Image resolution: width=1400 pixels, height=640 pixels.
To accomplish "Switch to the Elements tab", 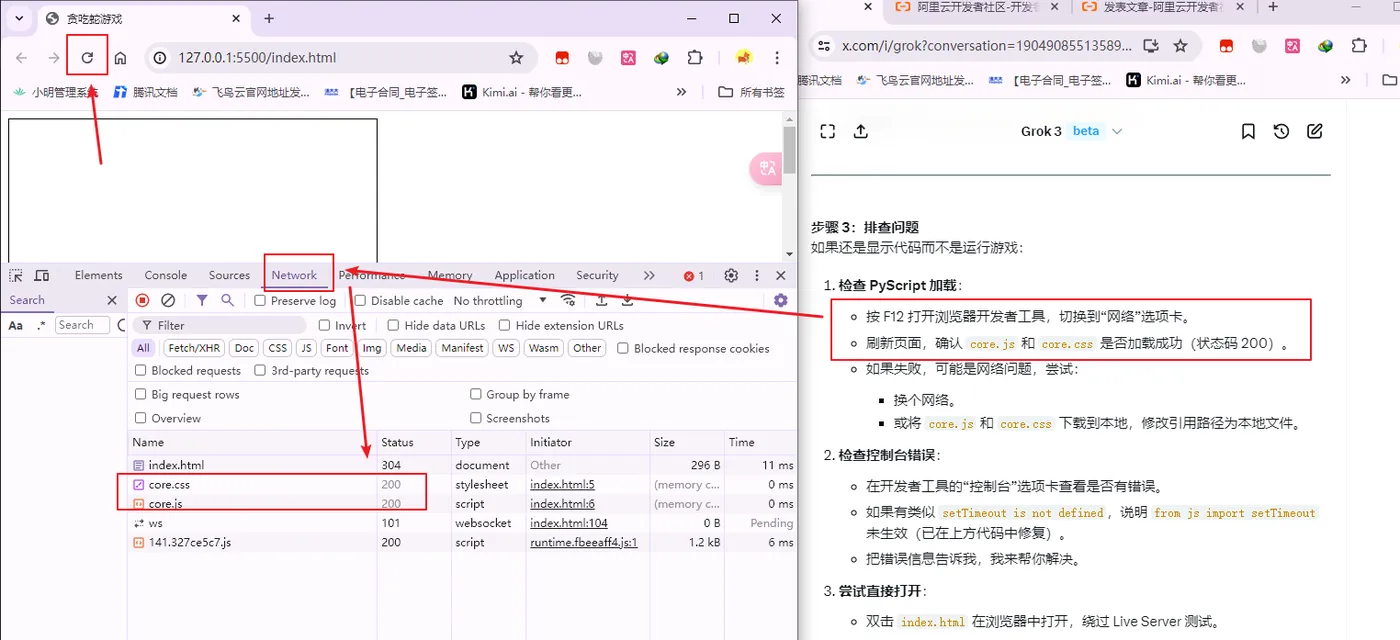I will coord(98,275).
